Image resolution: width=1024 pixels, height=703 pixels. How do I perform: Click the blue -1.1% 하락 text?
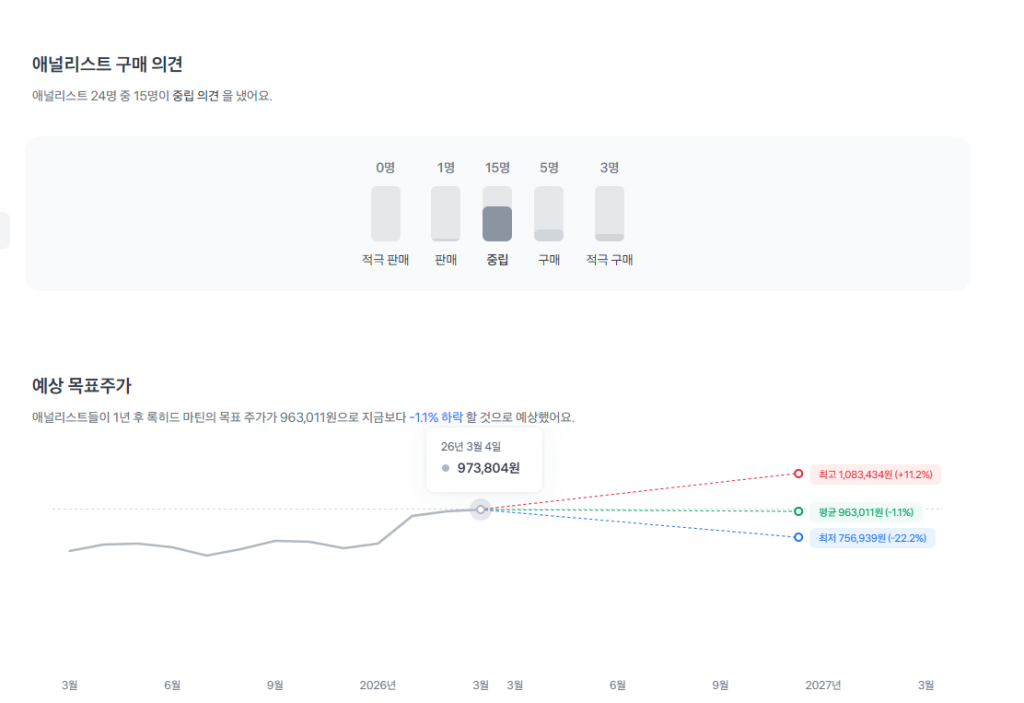tap(436, 417)
